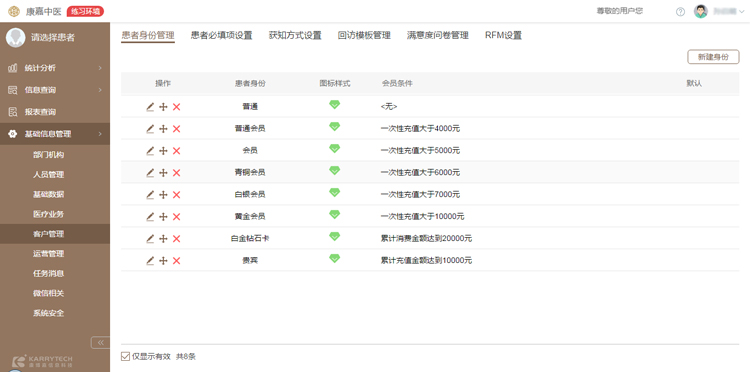
Task: Open help via question mark icon
Action: pyautogui.click(x=680, y=11)
